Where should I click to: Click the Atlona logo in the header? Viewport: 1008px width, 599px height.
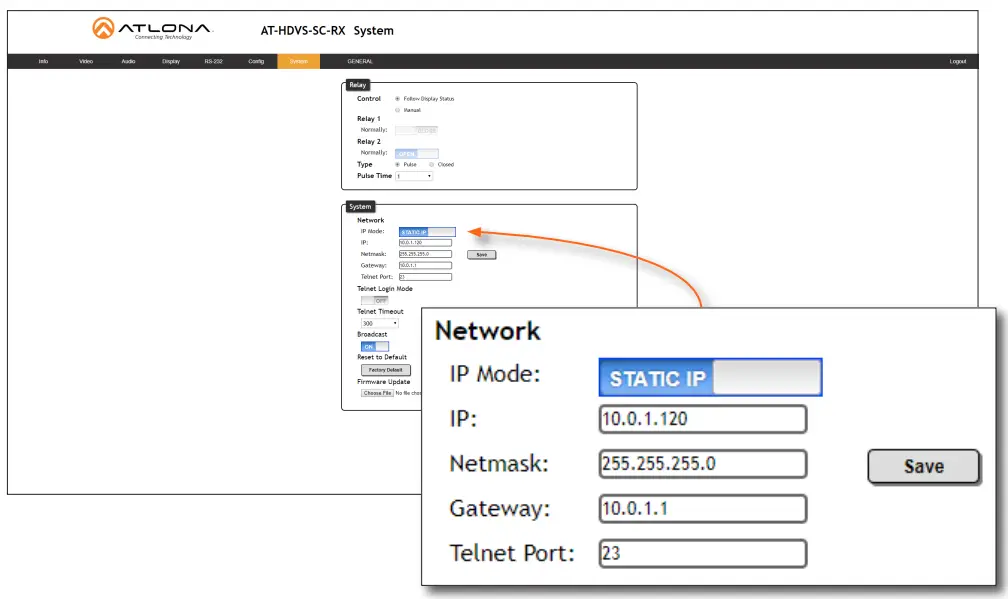pyautogui.click(x=152, y=29)
